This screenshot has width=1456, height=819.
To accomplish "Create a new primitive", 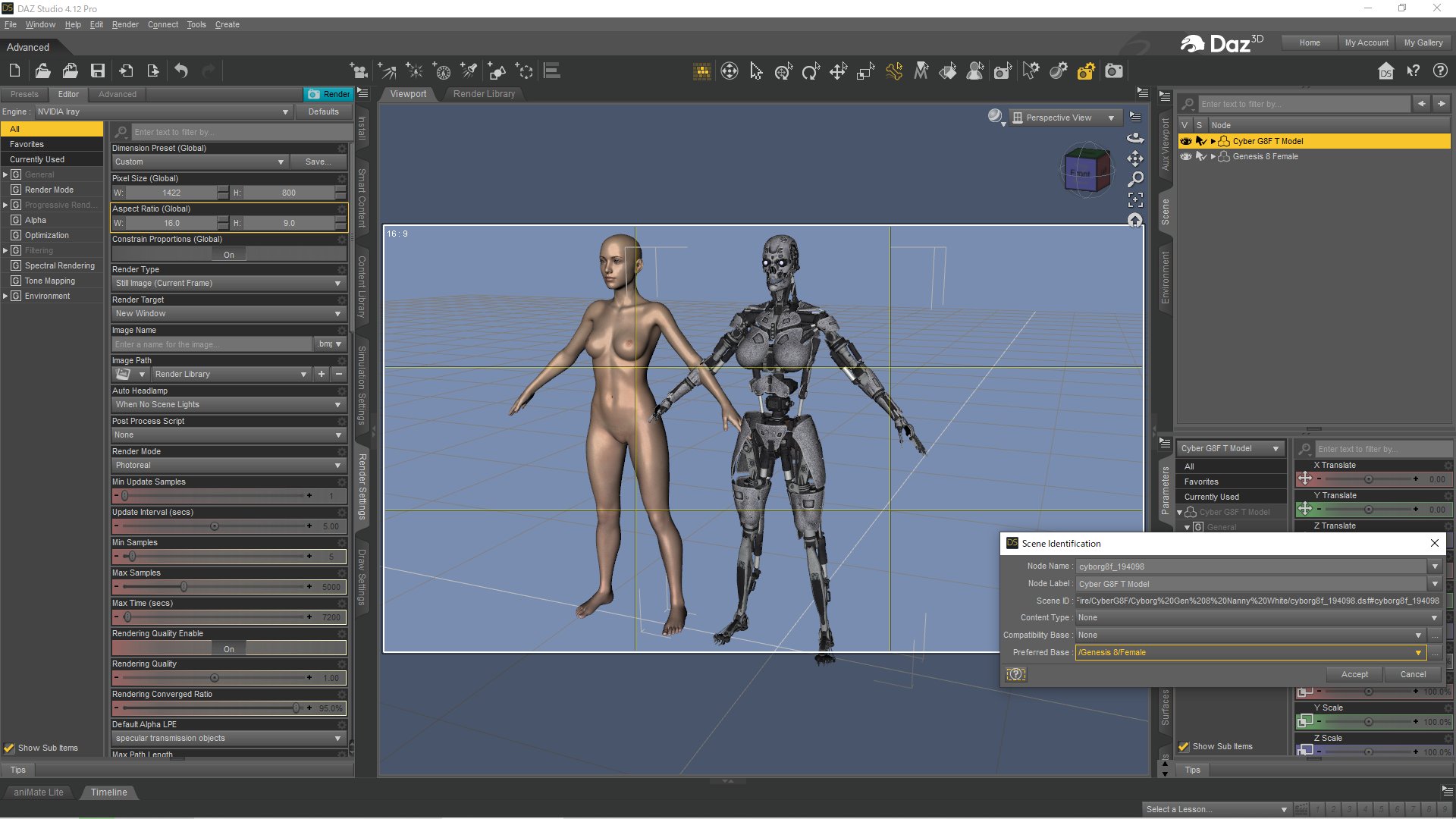I will (497, 71).
